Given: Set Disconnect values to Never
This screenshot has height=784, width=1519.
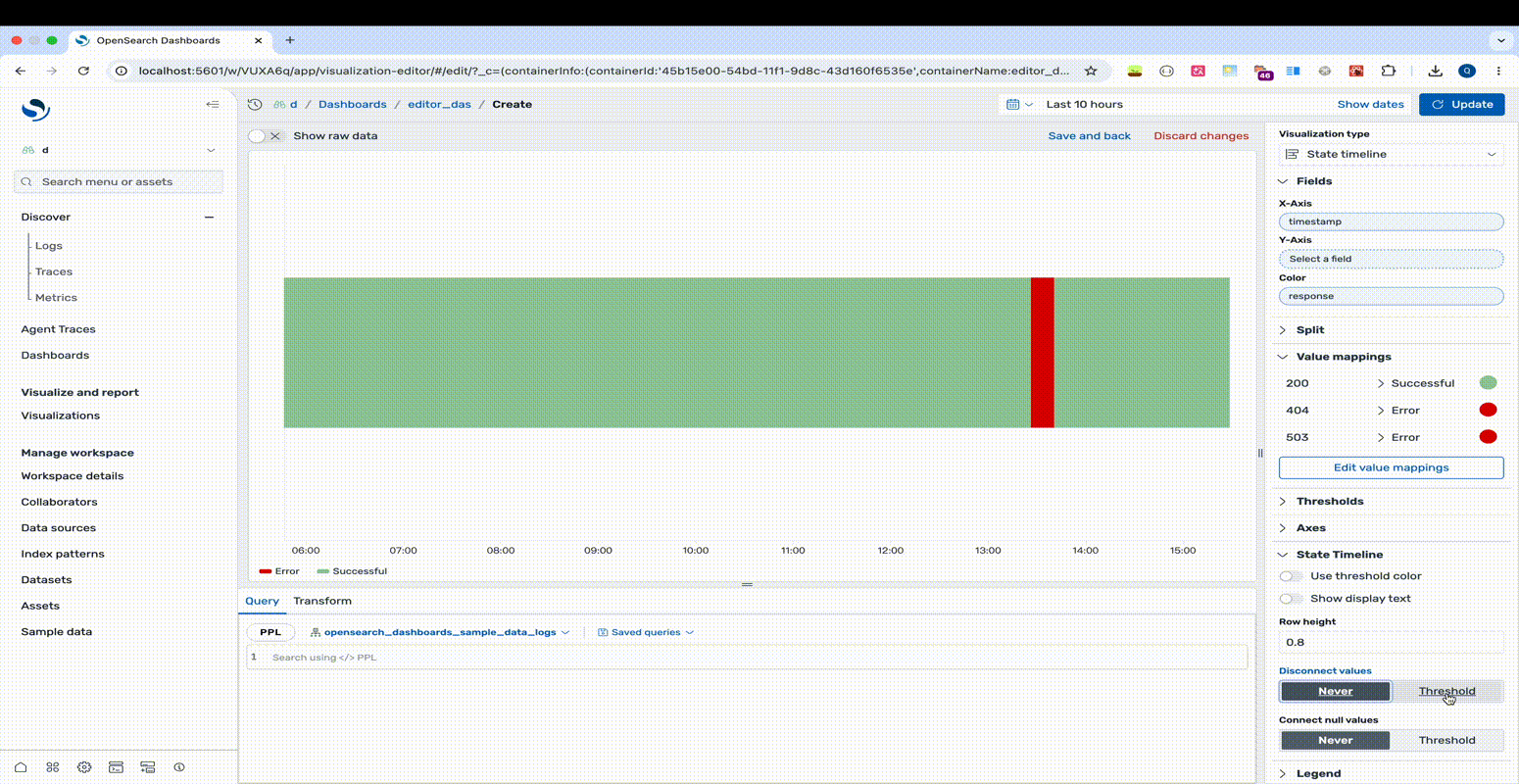Looking at the screenshot, I should tap(1335, 691).
